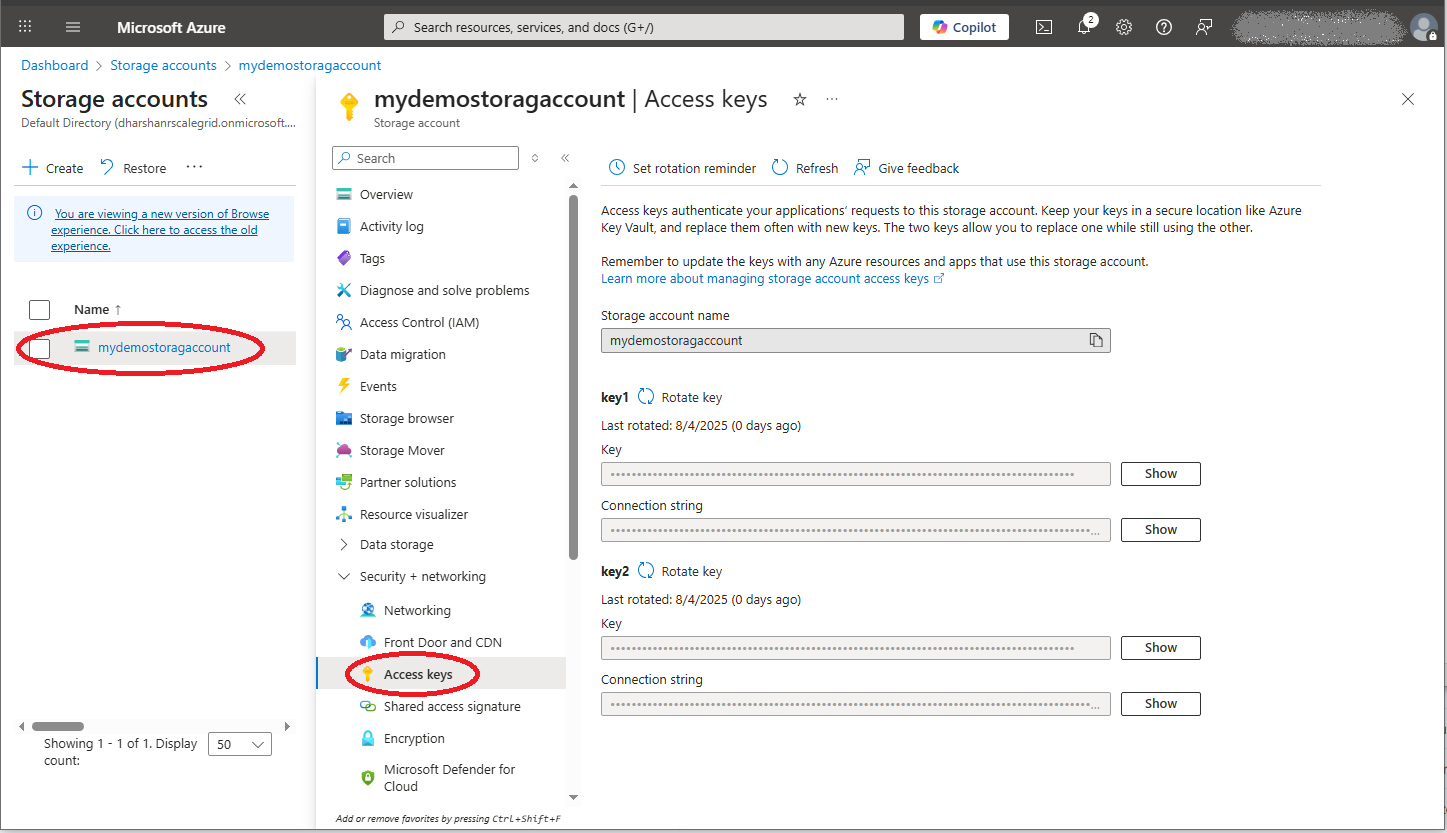Screen dimensions: 1447x833
Task: Click the expand/collapse groups arrows near the menu search
Action: point(535,158)
